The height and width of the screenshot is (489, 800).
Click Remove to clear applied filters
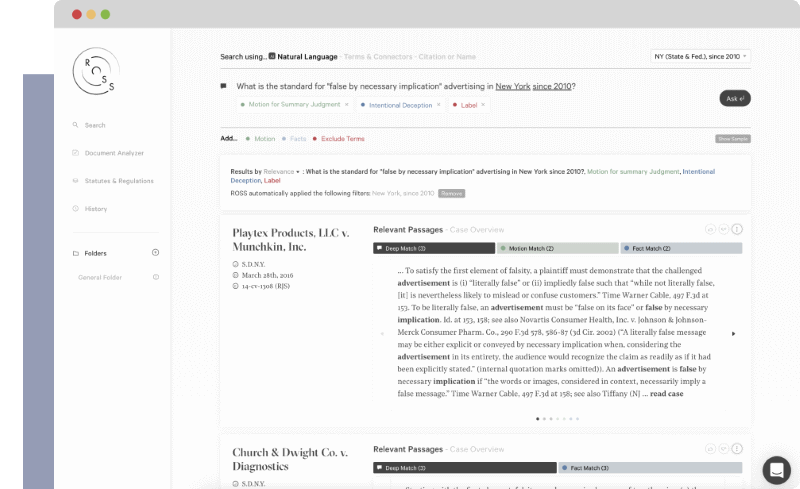[452, 193]
